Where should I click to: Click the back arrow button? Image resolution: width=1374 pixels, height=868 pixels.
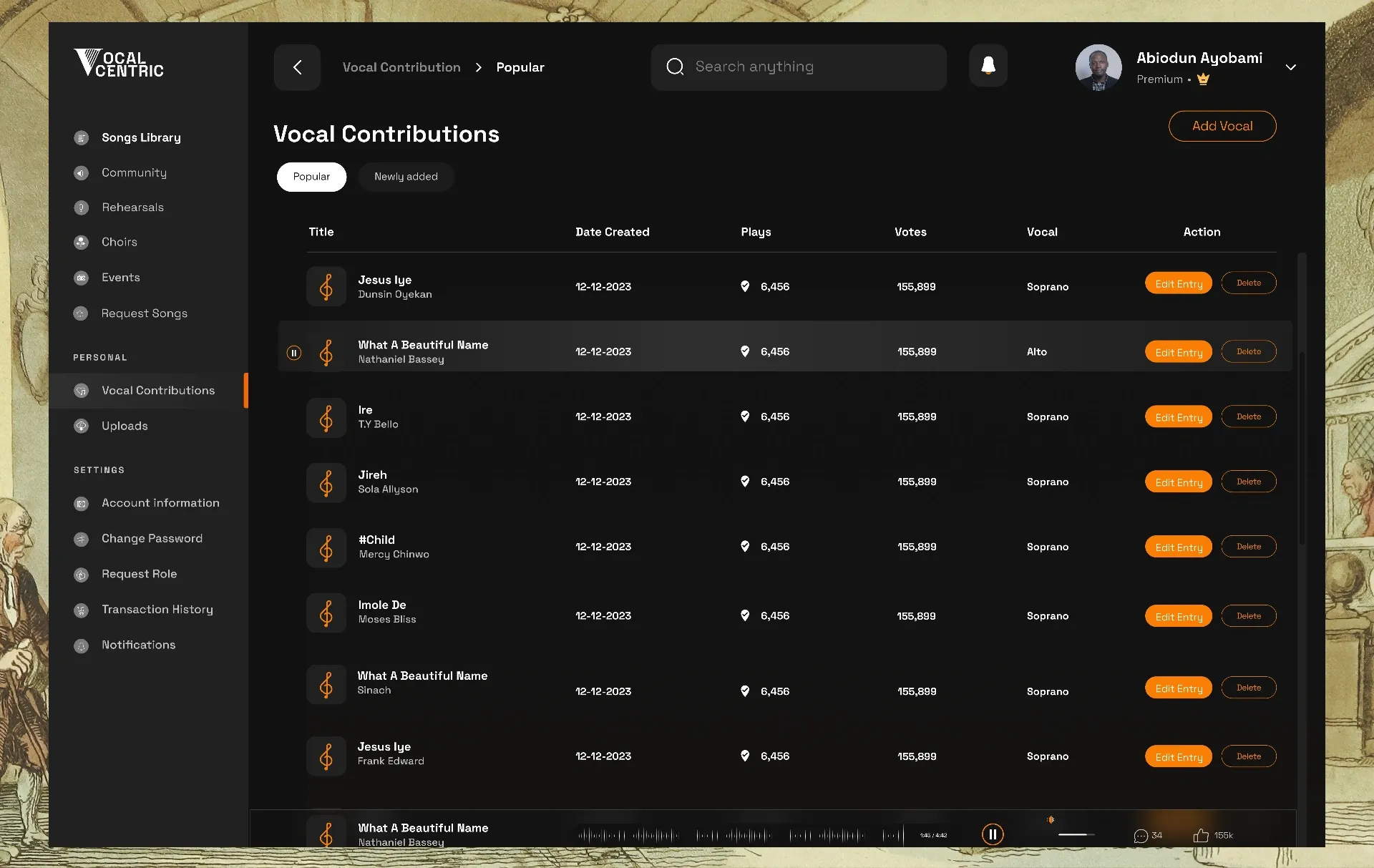pyautogui.click(x=297, y=67)
